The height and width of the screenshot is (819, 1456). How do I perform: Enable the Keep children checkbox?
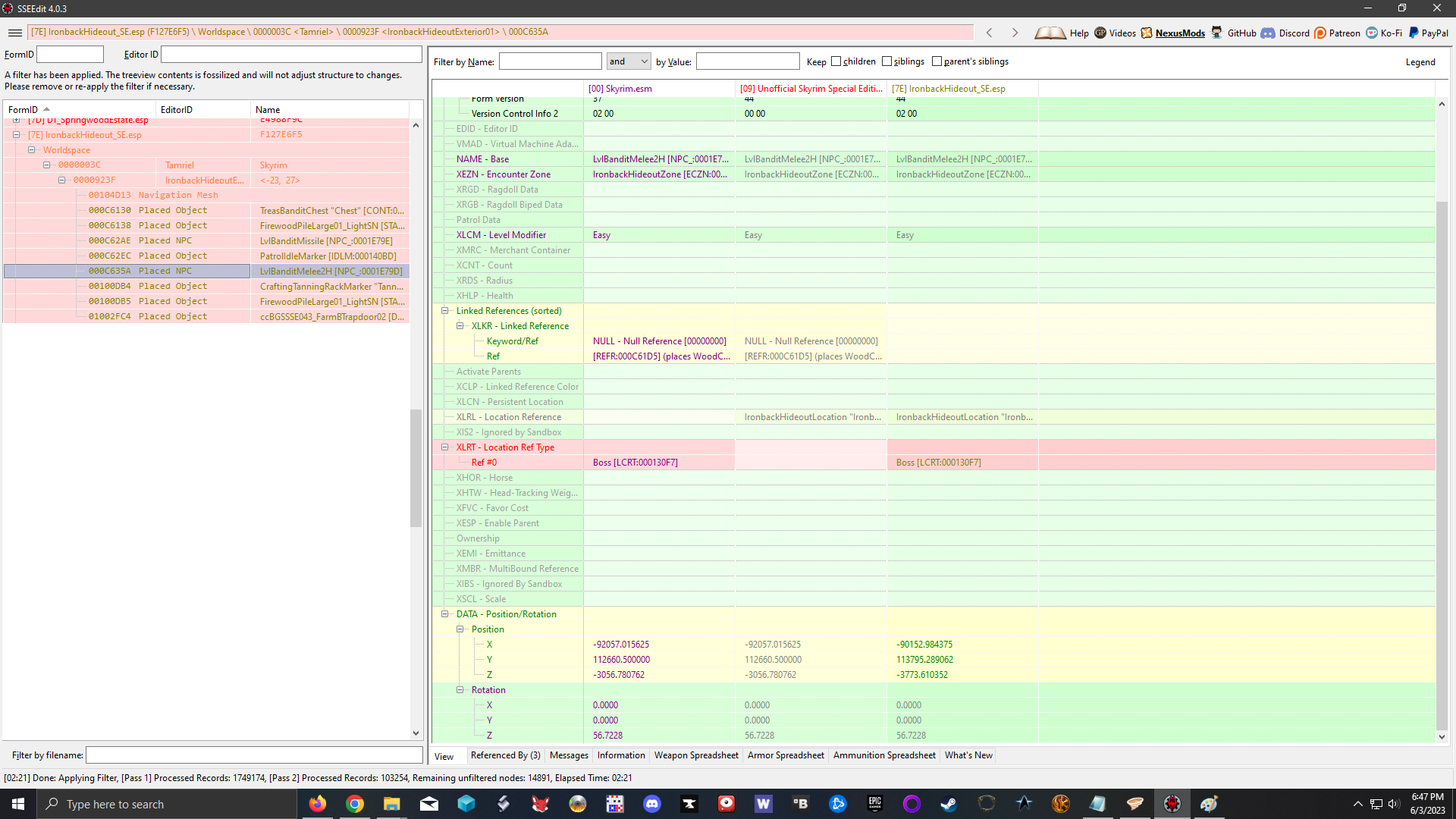[x=836, y=61]
